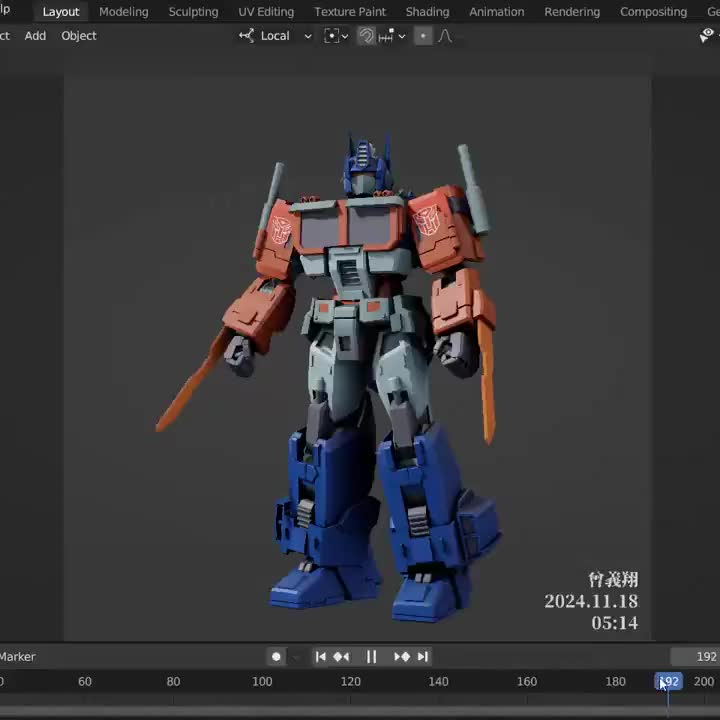Image resolution: width=720 pixels, height=720 pixels.
Task: Click the blue 192 playhead marker
Action: pyautogui.click(x=669, y=681)
